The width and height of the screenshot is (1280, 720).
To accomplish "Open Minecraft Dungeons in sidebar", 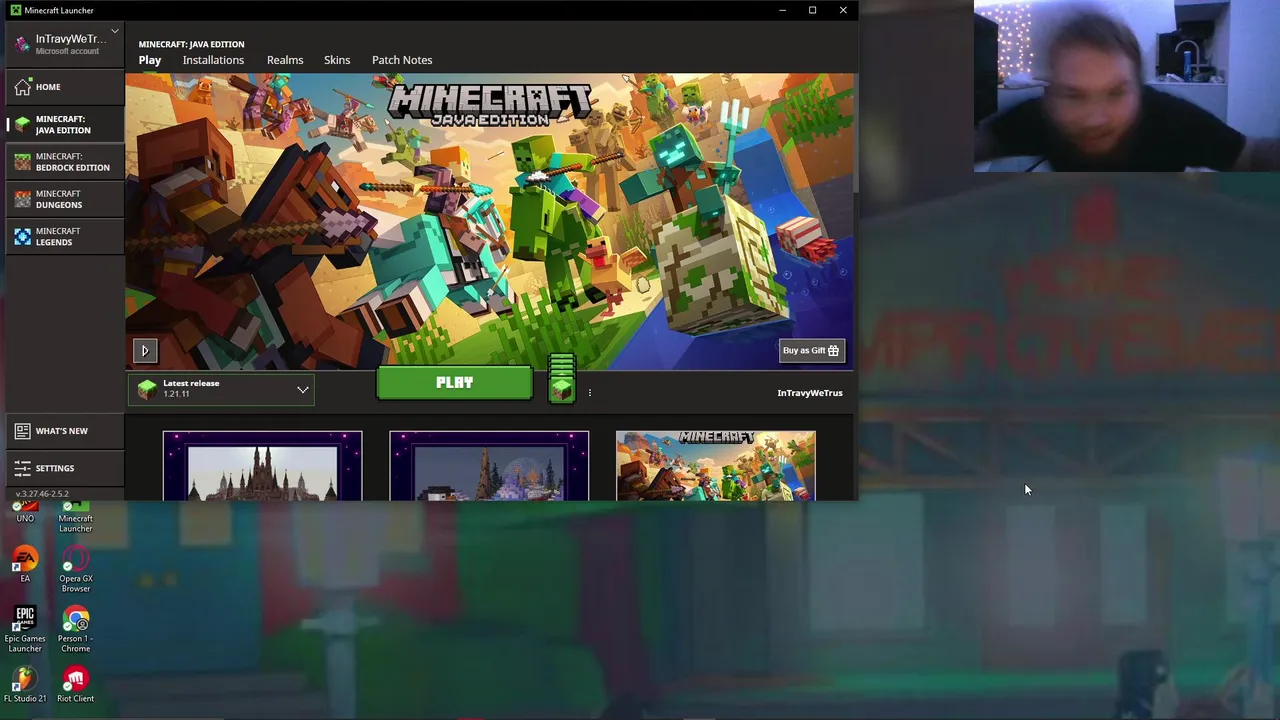I will pyautogui.click(x=63, y=199).
